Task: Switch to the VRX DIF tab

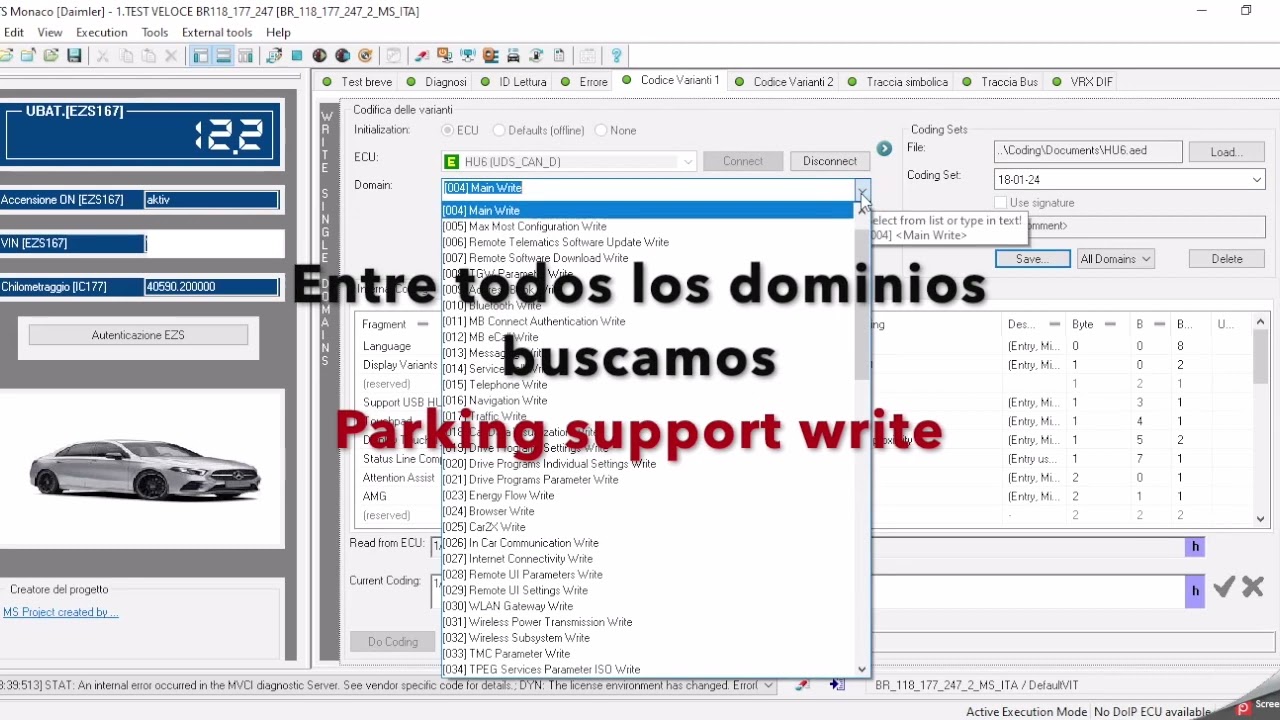Action: (x=1083, y=82)
